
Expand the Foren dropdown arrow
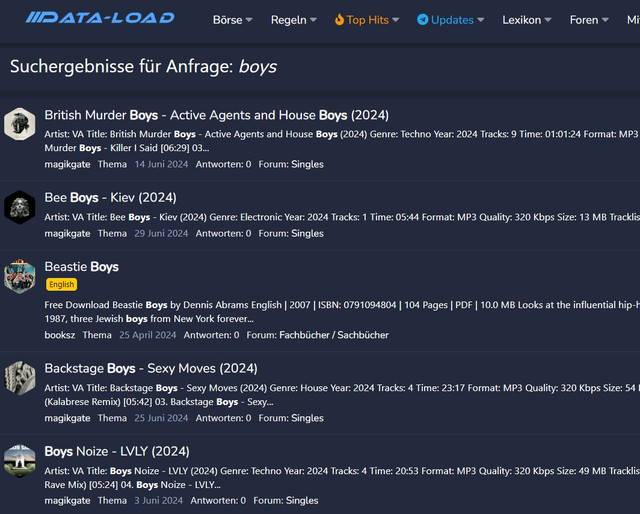[x=605, y=20]
